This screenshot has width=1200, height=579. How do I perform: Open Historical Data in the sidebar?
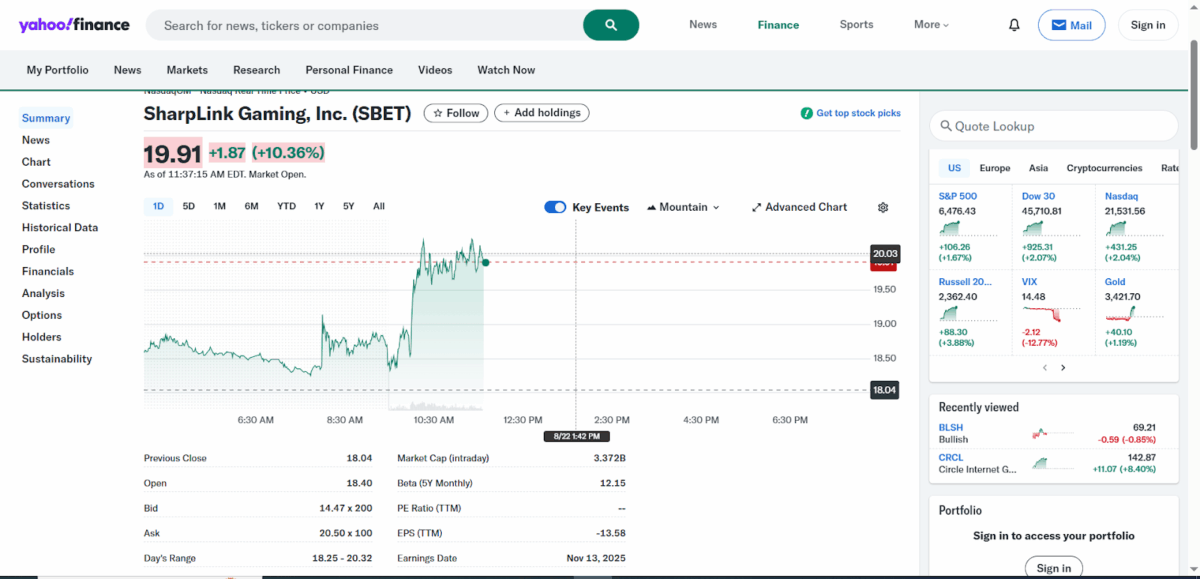tap(60, 228)
